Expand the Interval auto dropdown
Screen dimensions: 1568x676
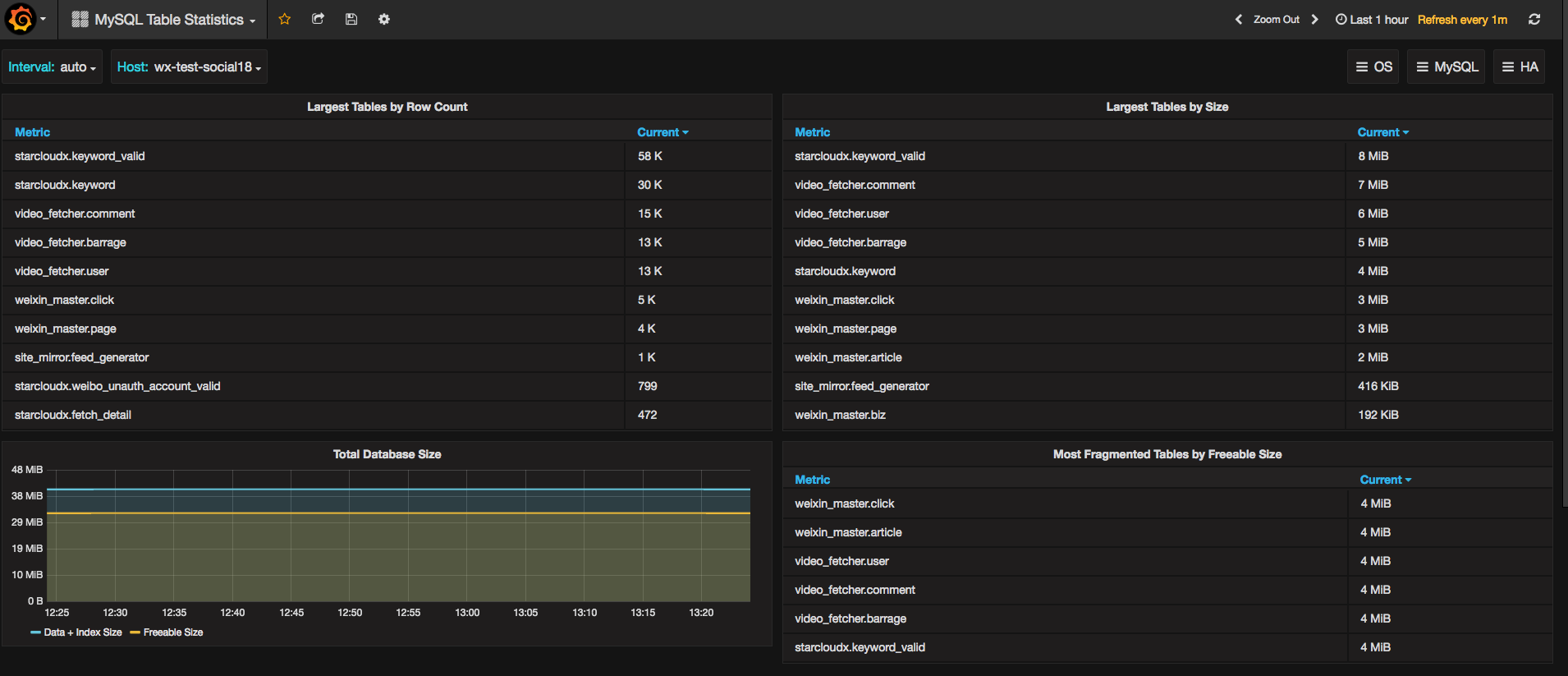point(52,67)
